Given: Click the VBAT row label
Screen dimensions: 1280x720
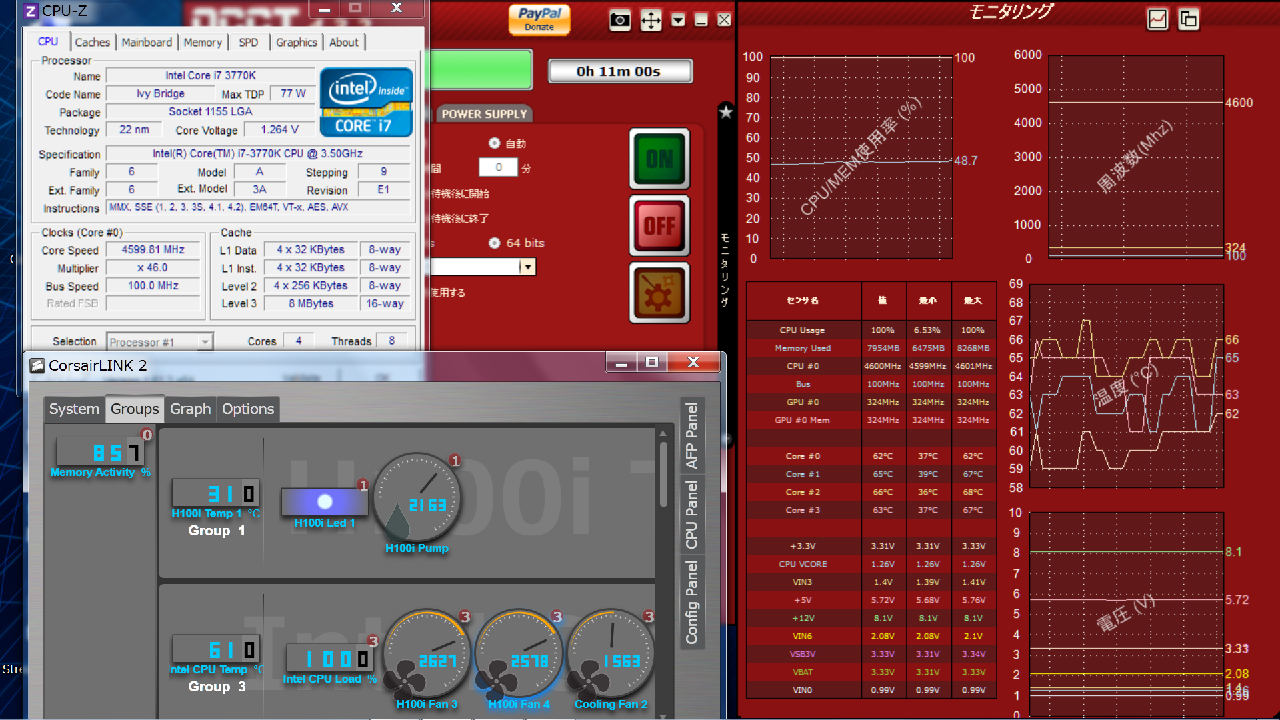Looking at the screenshot, I should tap(803, 672).
